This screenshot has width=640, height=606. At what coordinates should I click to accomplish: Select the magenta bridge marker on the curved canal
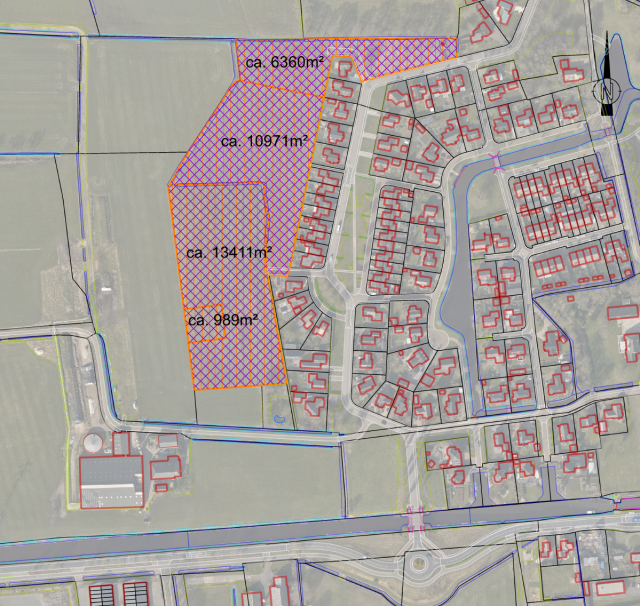497,162
